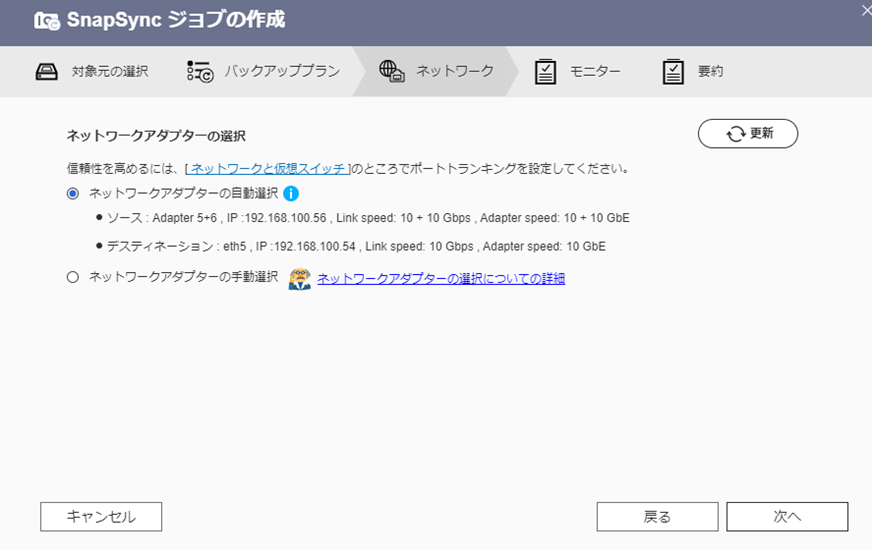Click 次へ to proceed
Image resolution: width=872 pixels, height=551 pixels.
787,516
